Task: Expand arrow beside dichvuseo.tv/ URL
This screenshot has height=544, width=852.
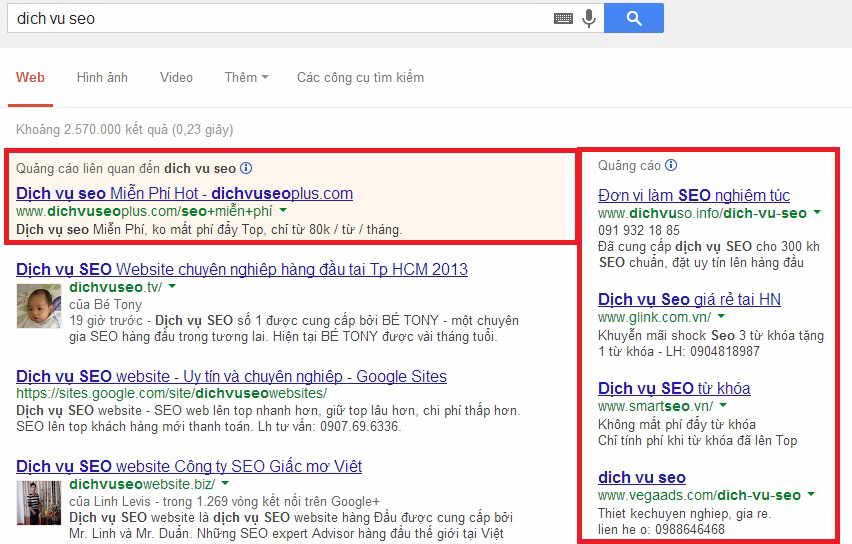Action: [172, 286]
